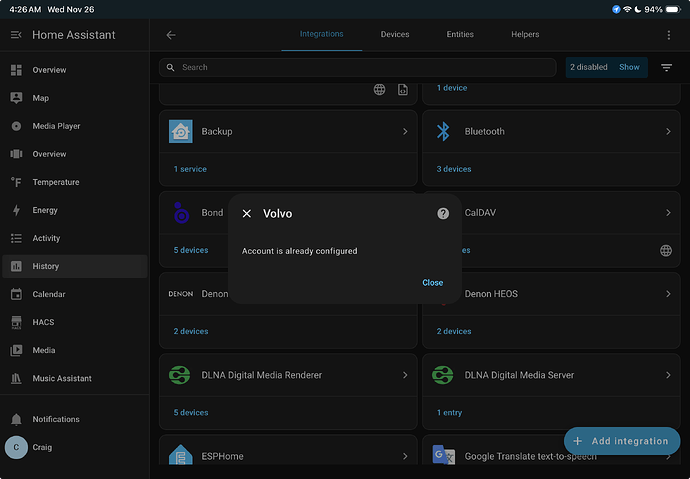Open Music Assistant in sidebar
This screenshot has height=479, width=690.
pyautogui.click(x=62, y=378)
